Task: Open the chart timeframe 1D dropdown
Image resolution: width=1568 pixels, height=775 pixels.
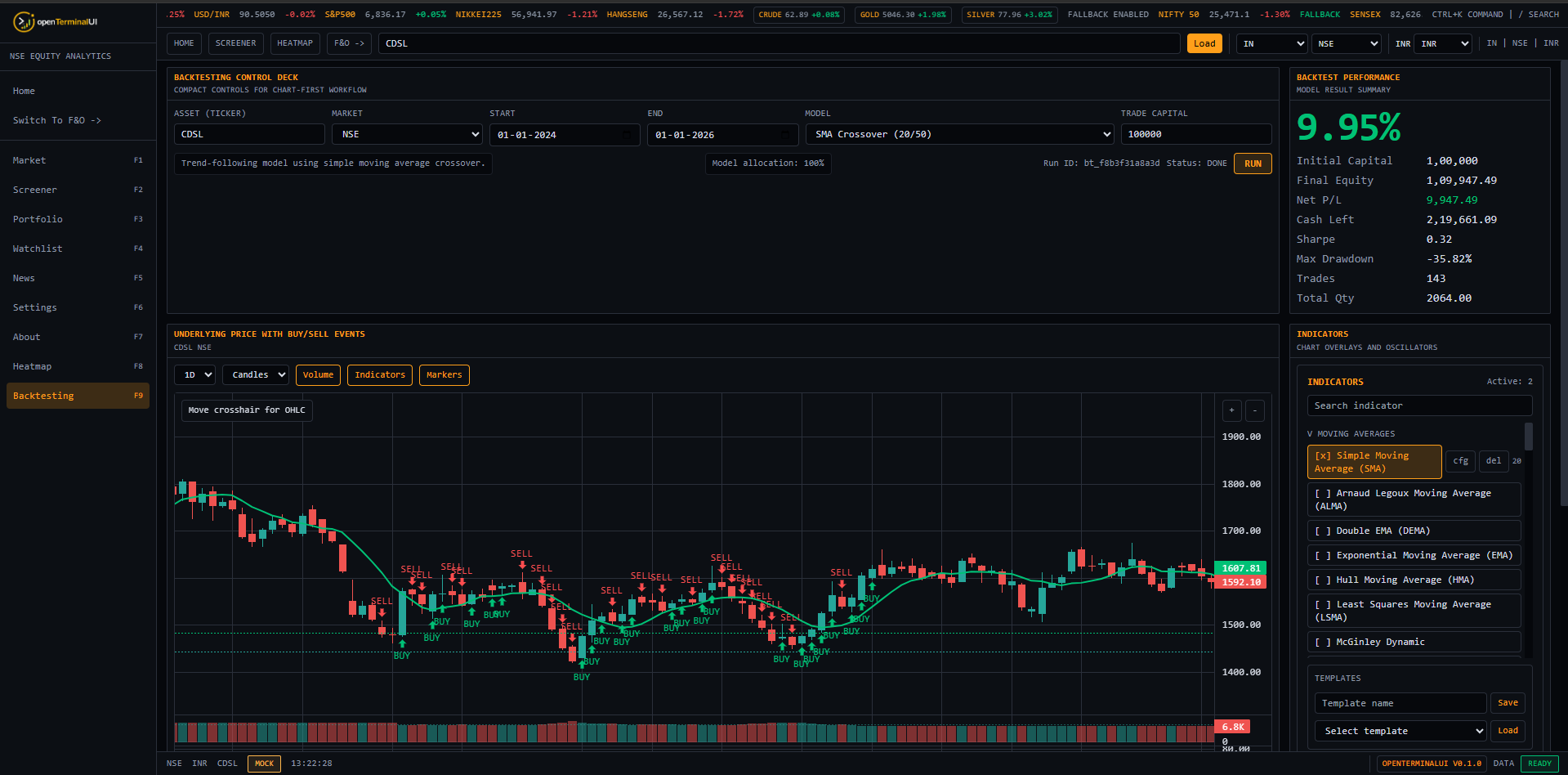Action: click(x=194, y=374)
